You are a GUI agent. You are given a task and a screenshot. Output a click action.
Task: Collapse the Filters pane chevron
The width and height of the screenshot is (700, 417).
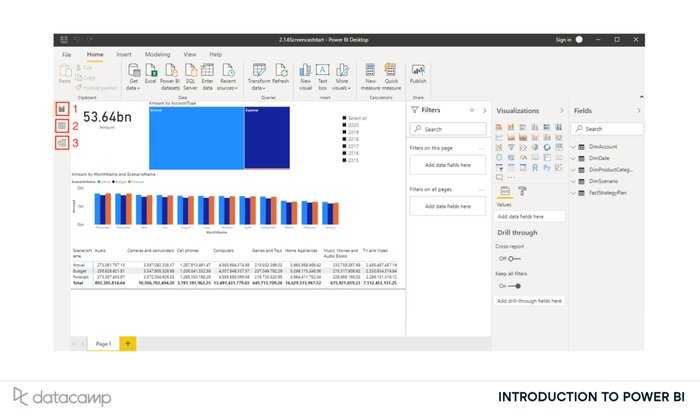click(x=484, y=110)
